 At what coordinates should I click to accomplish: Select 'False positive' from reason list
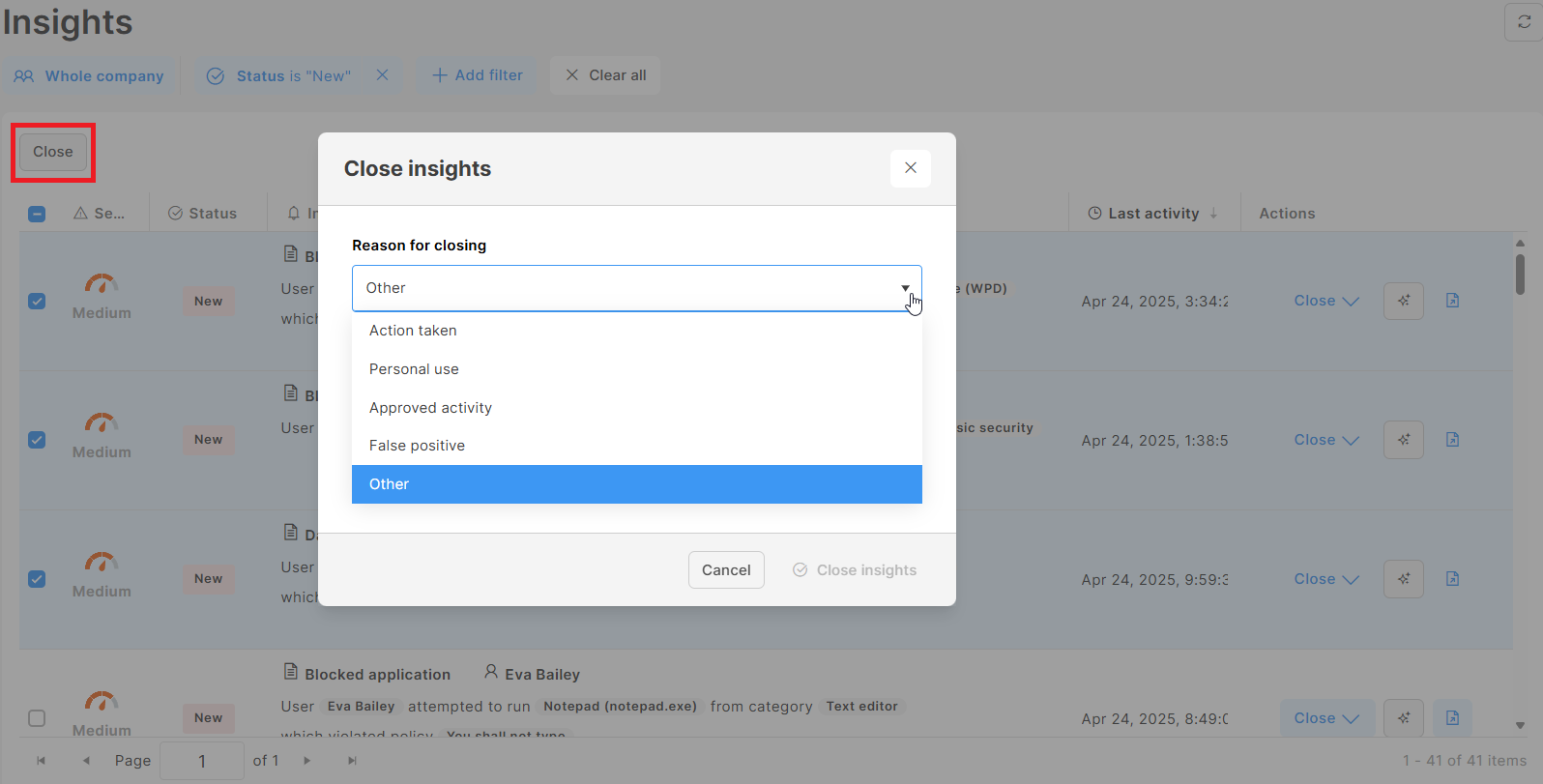(417, 446)
